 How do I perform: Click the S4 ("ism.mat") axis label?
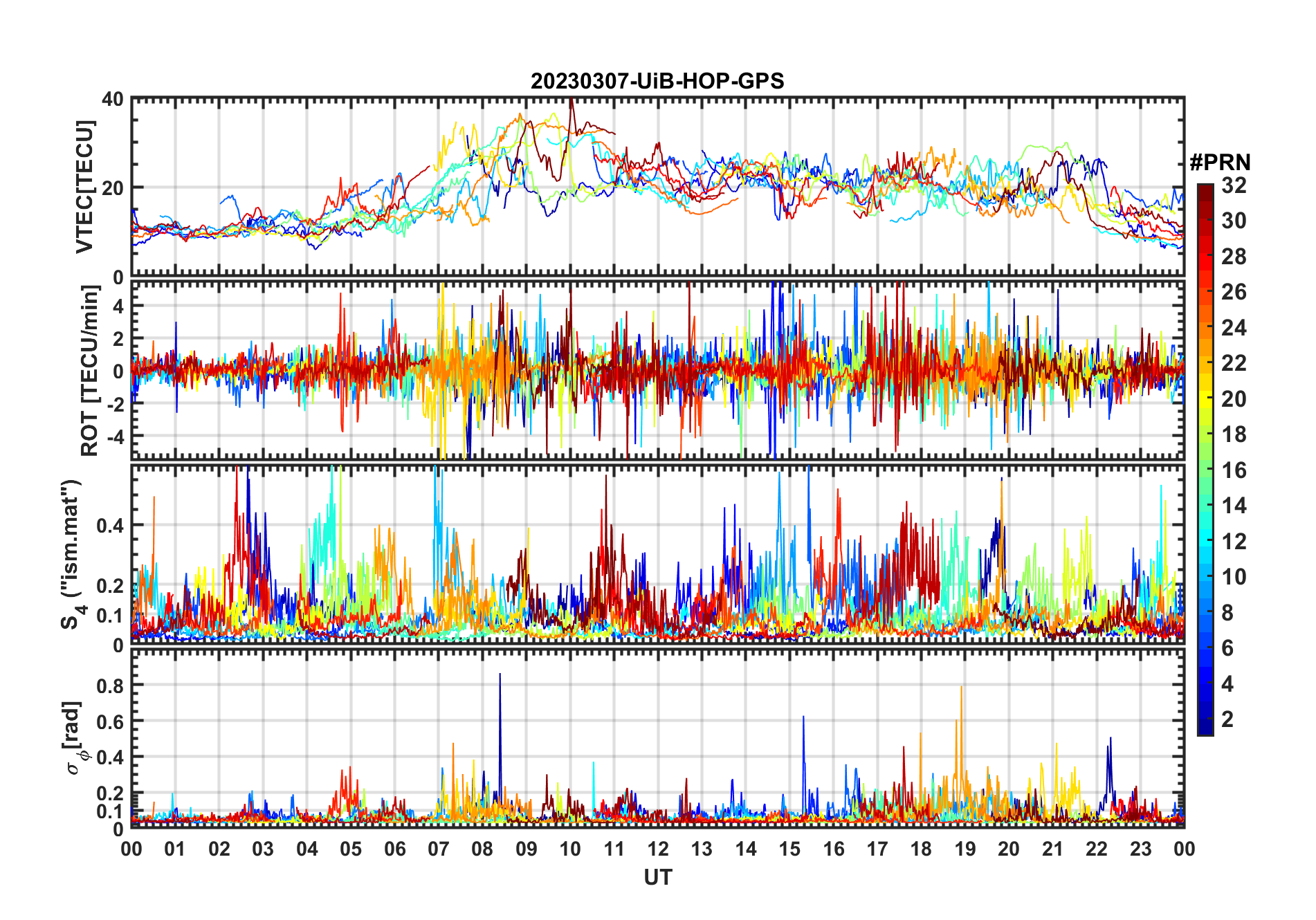point(72,554)
